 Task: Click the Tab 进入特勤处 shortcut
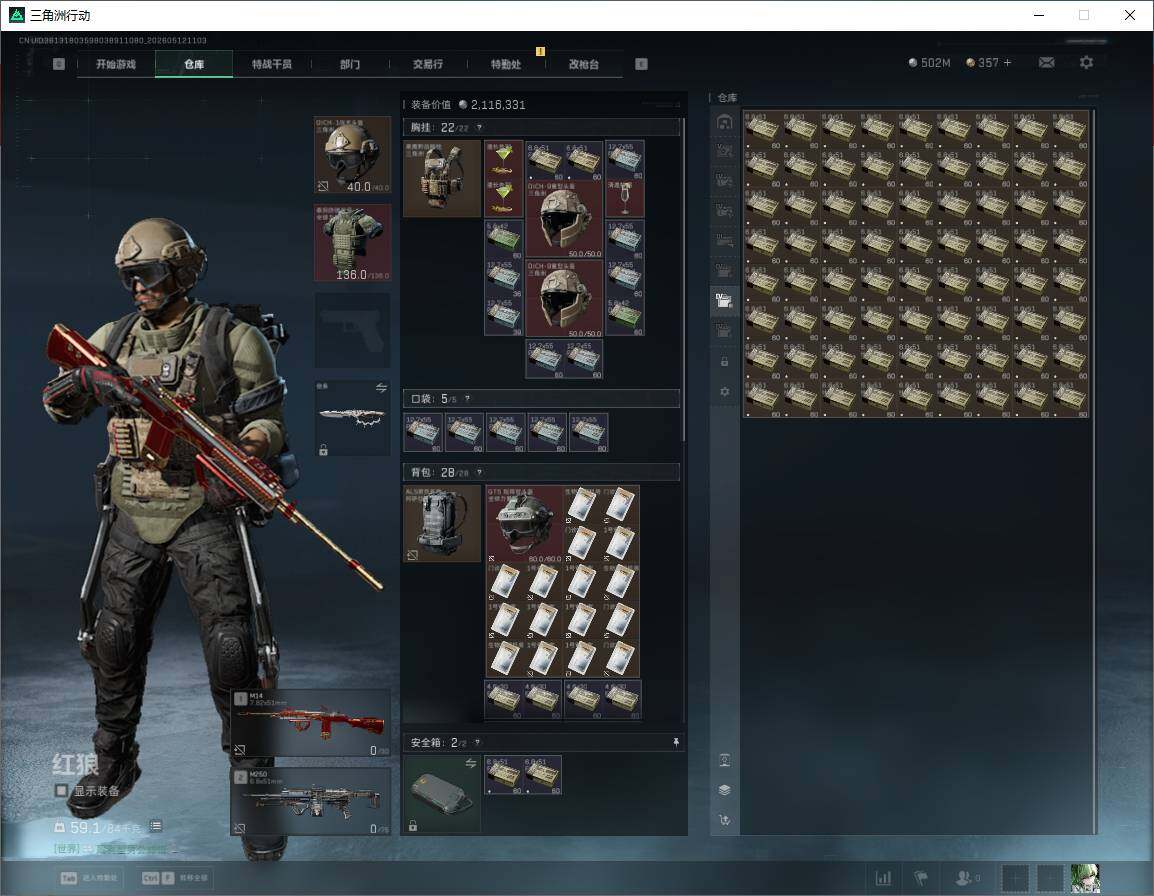[x=88, y=878]
